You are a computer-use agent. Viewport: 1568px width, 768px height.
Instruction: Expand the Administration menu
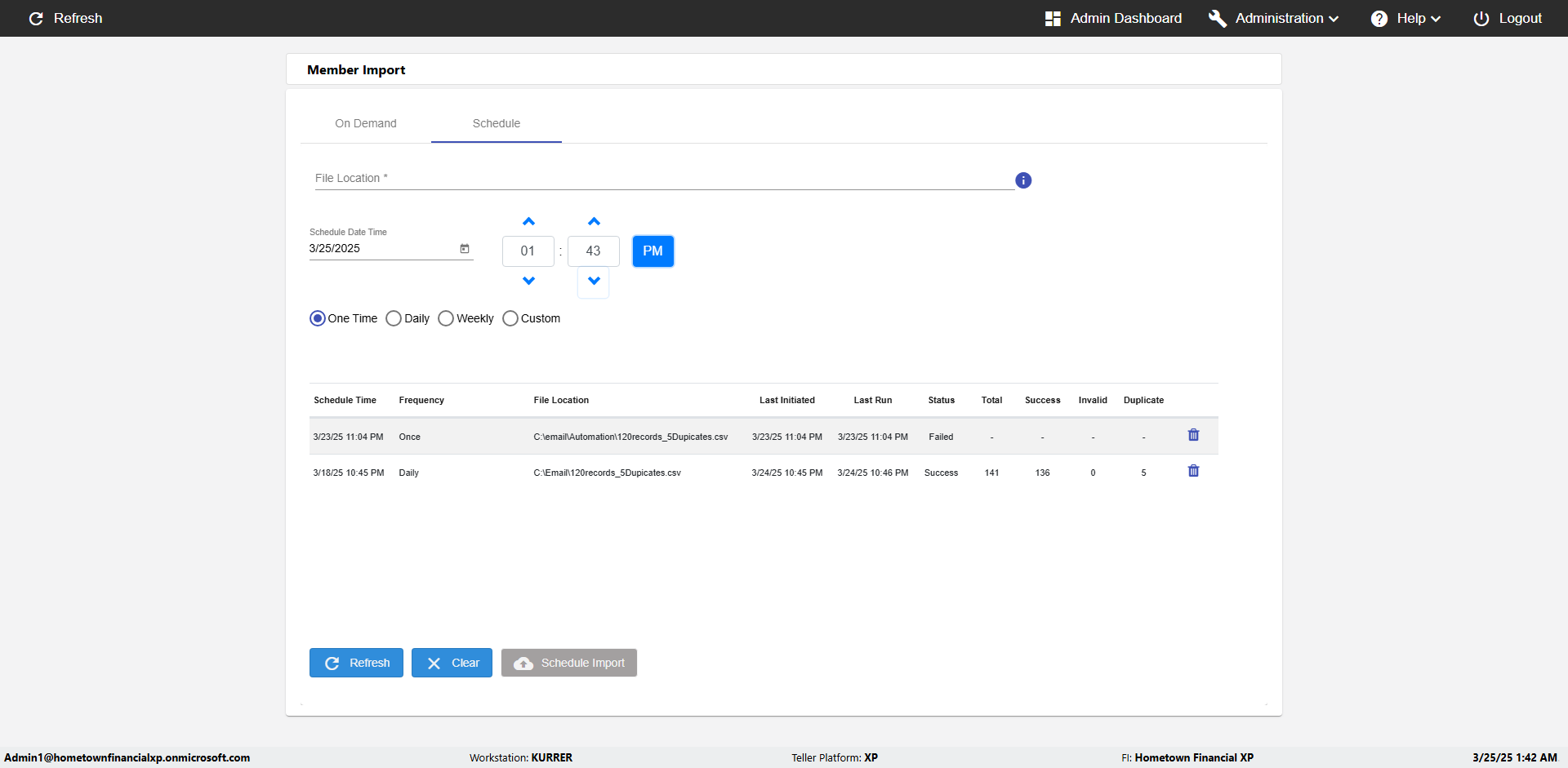(x=1274, y=18)
